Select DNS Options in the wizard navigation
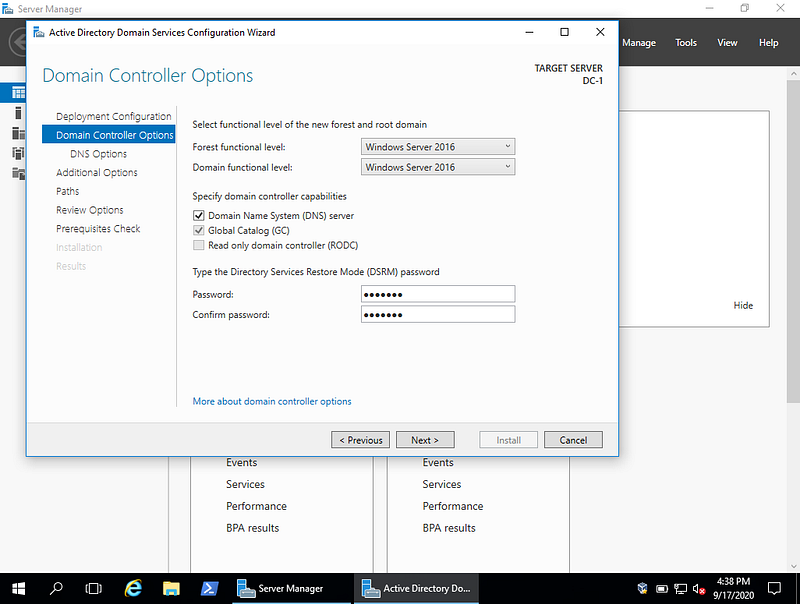Image resolution: width=800 pixels, height=604 pixels. 98,154
